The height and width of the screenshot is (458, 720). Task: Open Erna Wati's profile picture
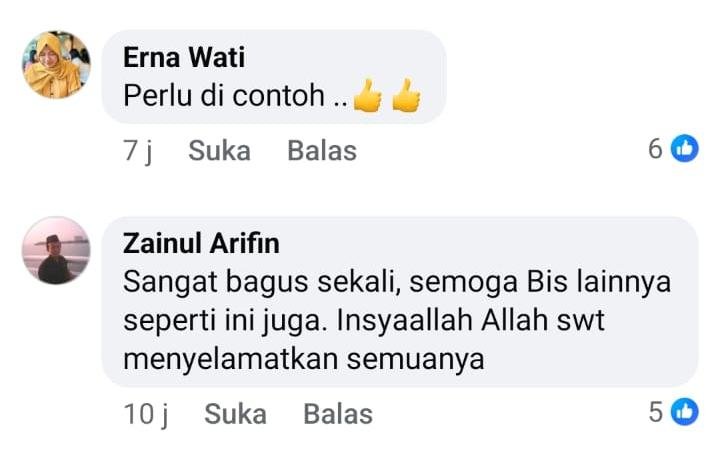(56, 65)
